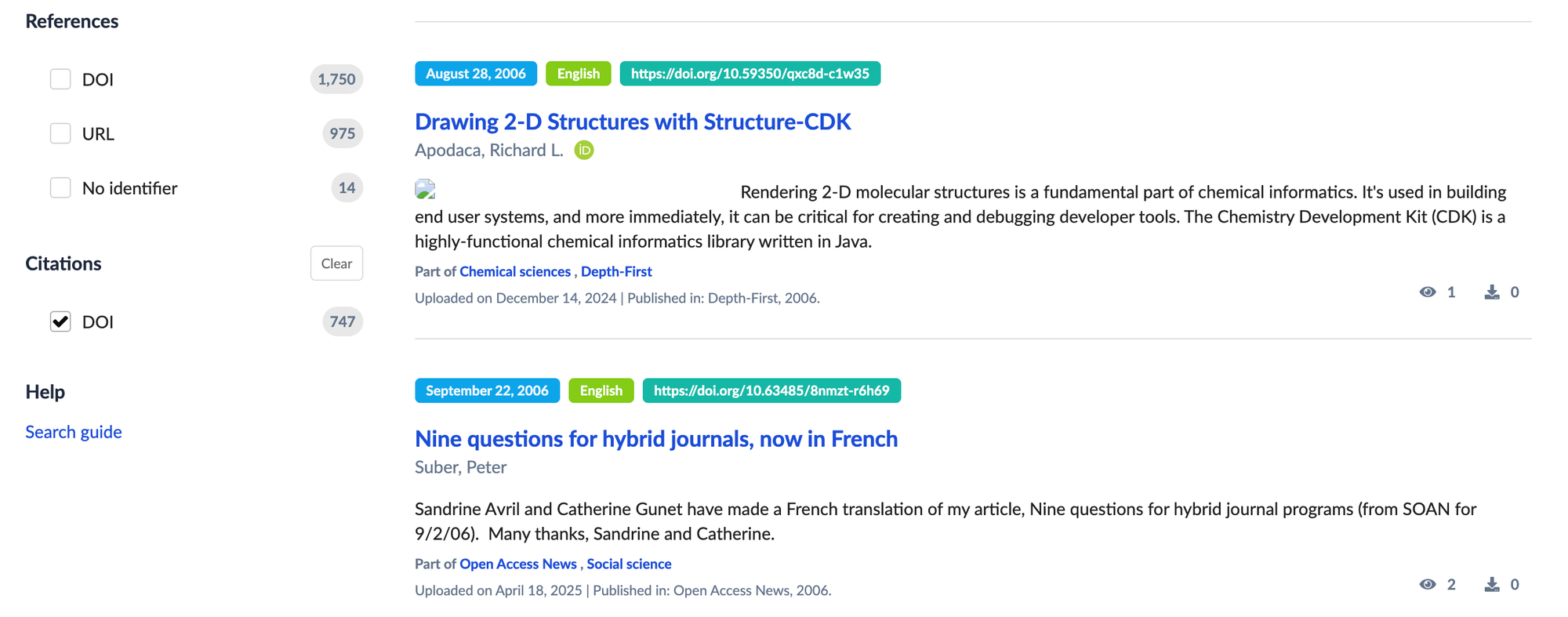
Task: Enable the References DOI checkbox
Action: point(60,79)
